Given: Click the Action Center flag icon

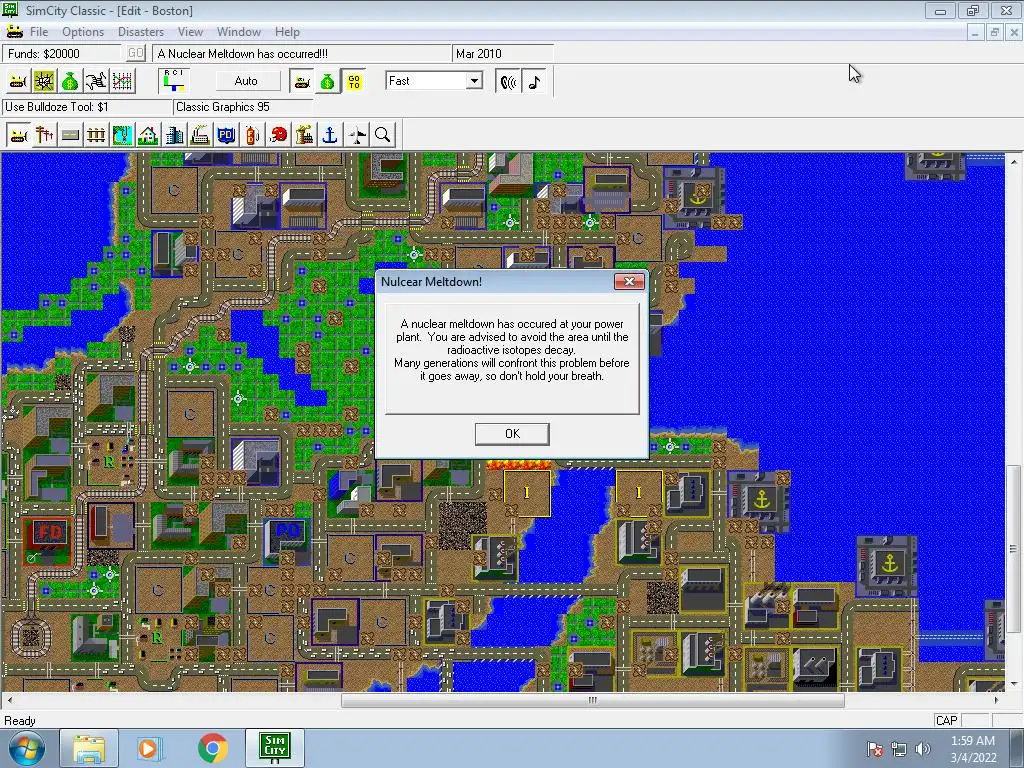Looking at the screenshot, I should [875, 749].
